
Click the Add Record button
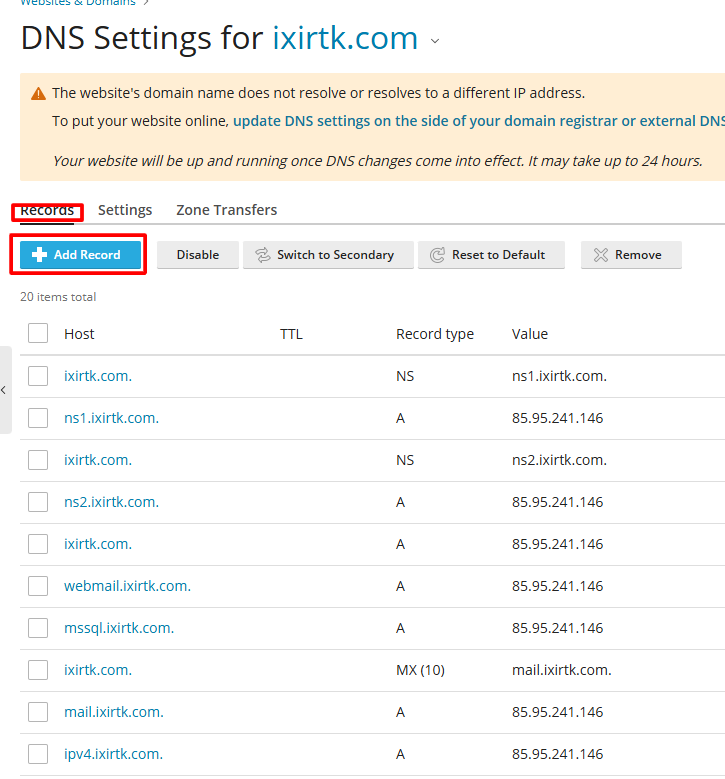click(x=80, y=255)
